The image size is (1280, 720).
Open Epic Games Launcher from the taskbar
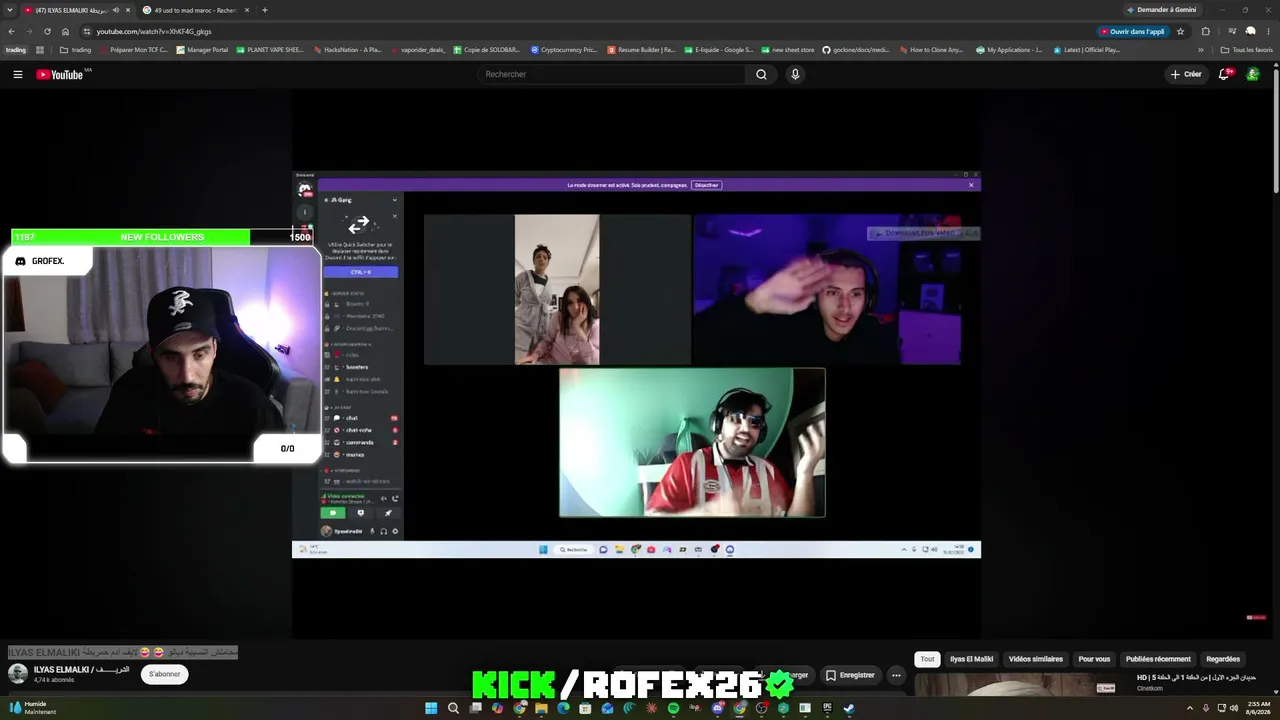(x=827, y=708)
